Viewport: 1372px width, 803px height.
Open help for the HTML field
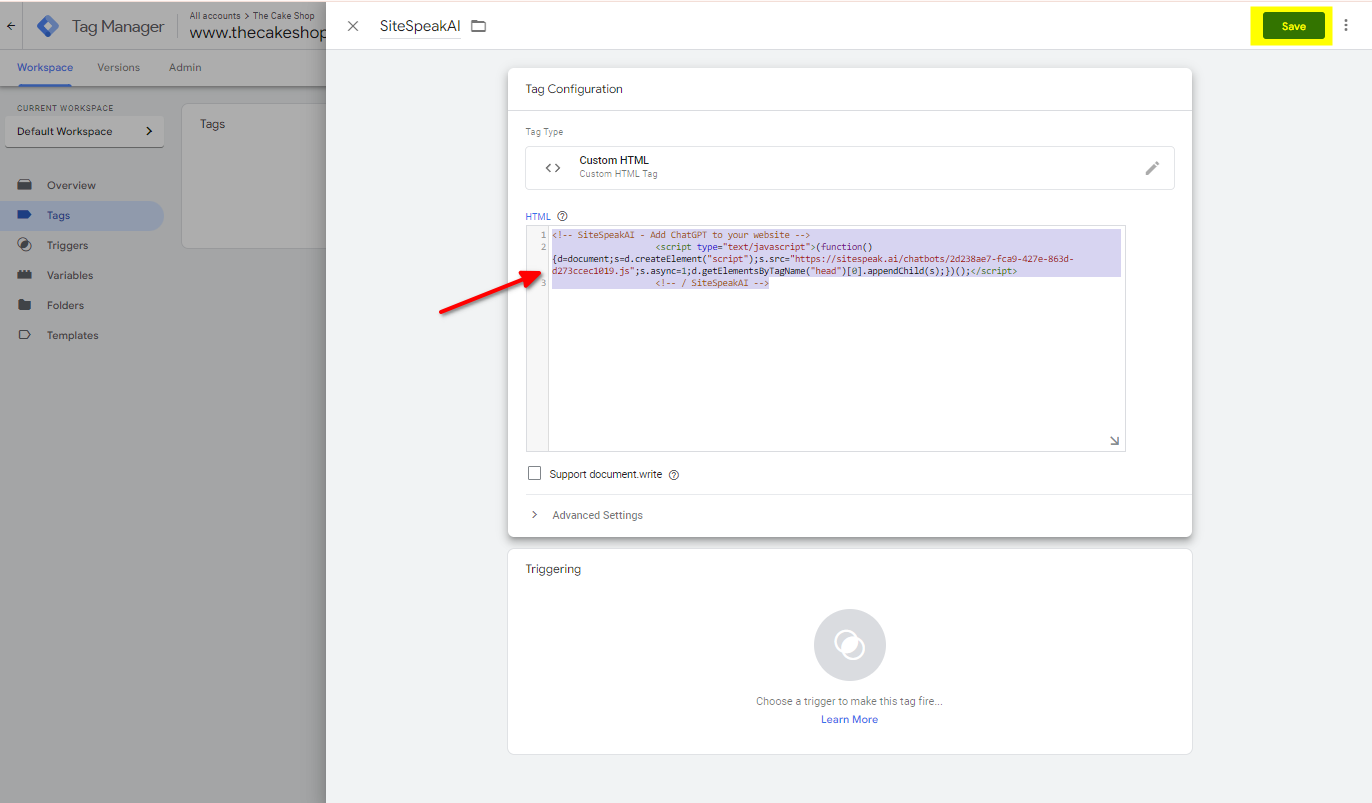(x=562, y=216)
